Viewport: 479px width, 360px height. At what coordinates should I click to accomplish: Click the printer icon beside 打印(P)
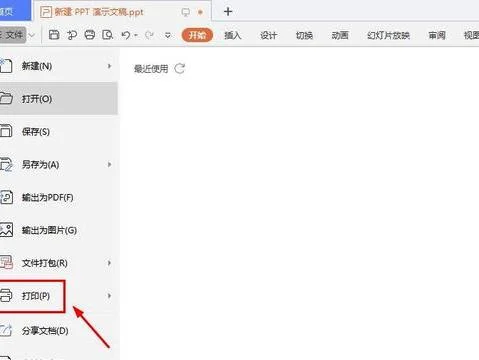pos(6,295)
